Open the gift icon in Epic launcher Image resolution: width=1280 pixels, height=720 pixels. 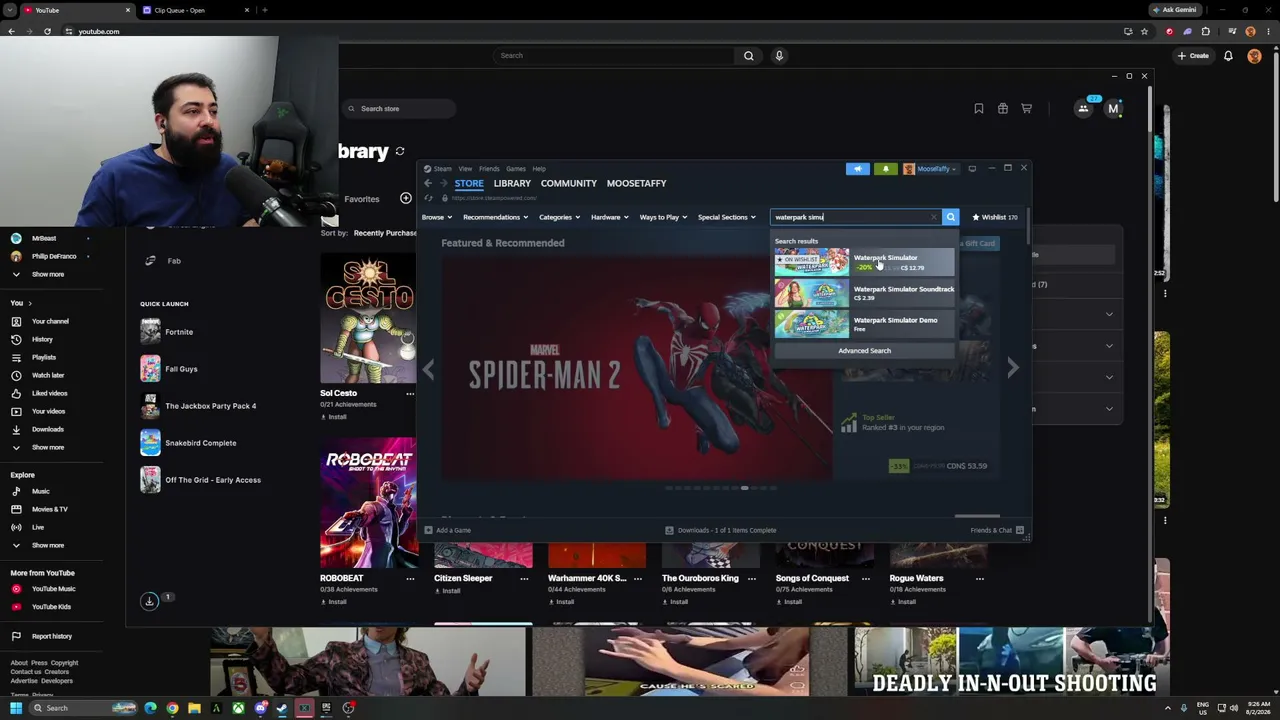pos(1002,108)
